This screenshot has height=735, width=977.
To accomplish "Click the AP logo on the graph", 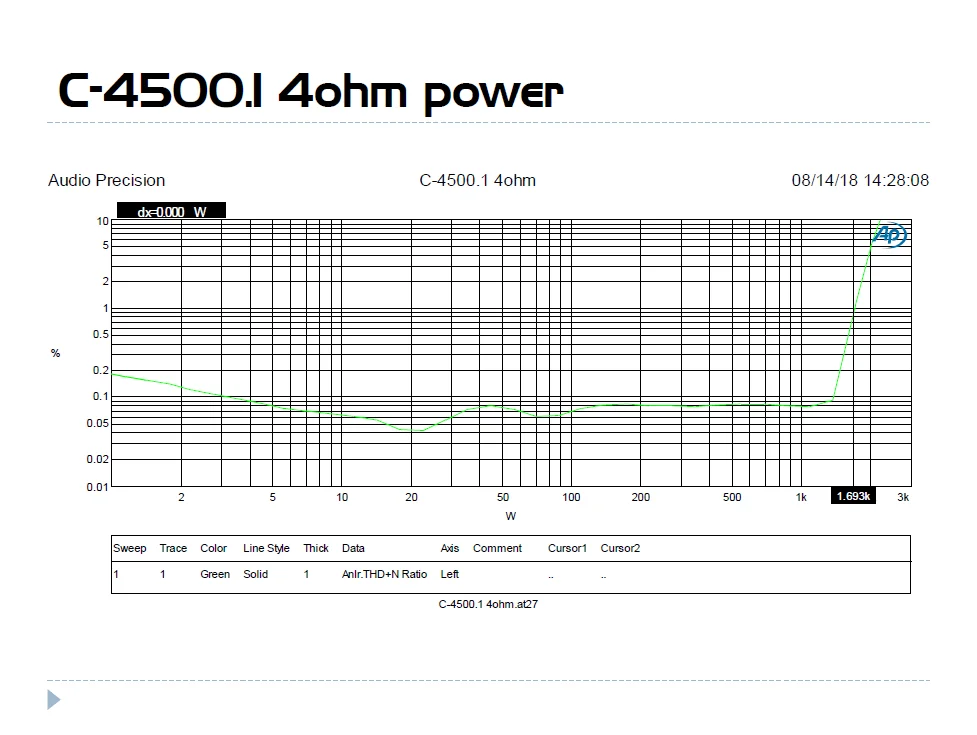I will coord(890,236).
